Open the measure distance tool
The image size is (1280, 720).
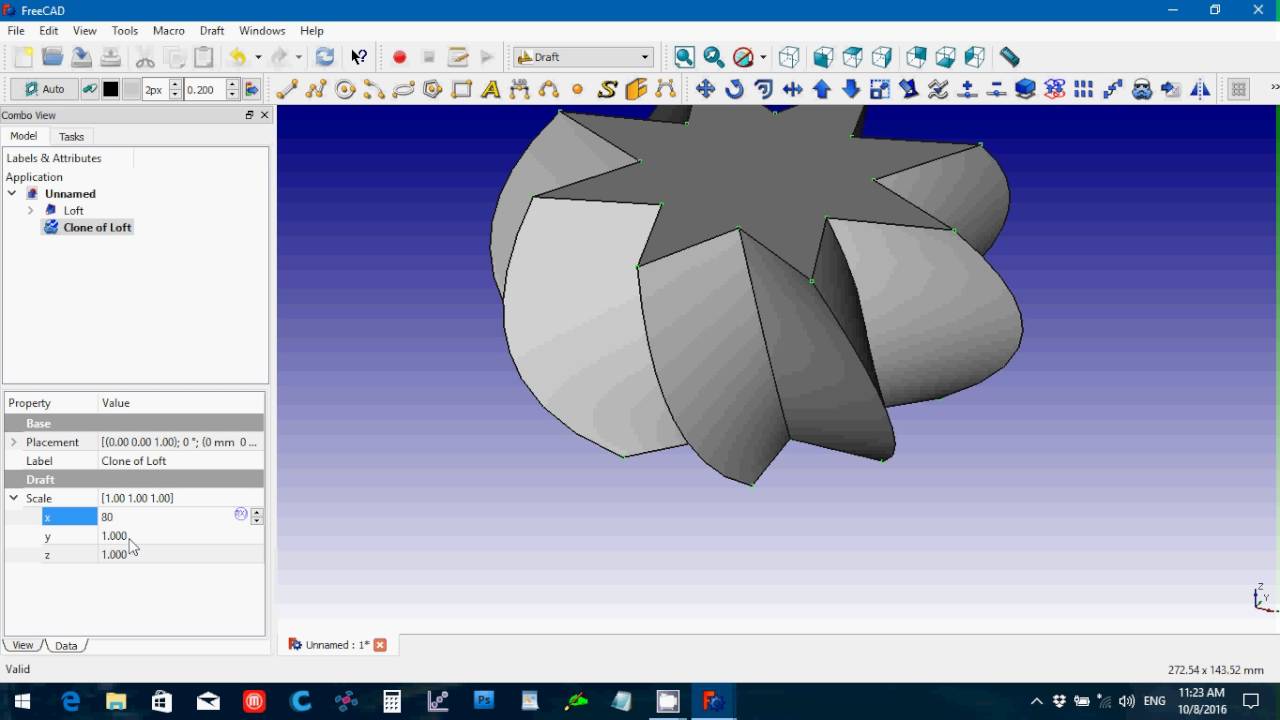point(1009,57)
